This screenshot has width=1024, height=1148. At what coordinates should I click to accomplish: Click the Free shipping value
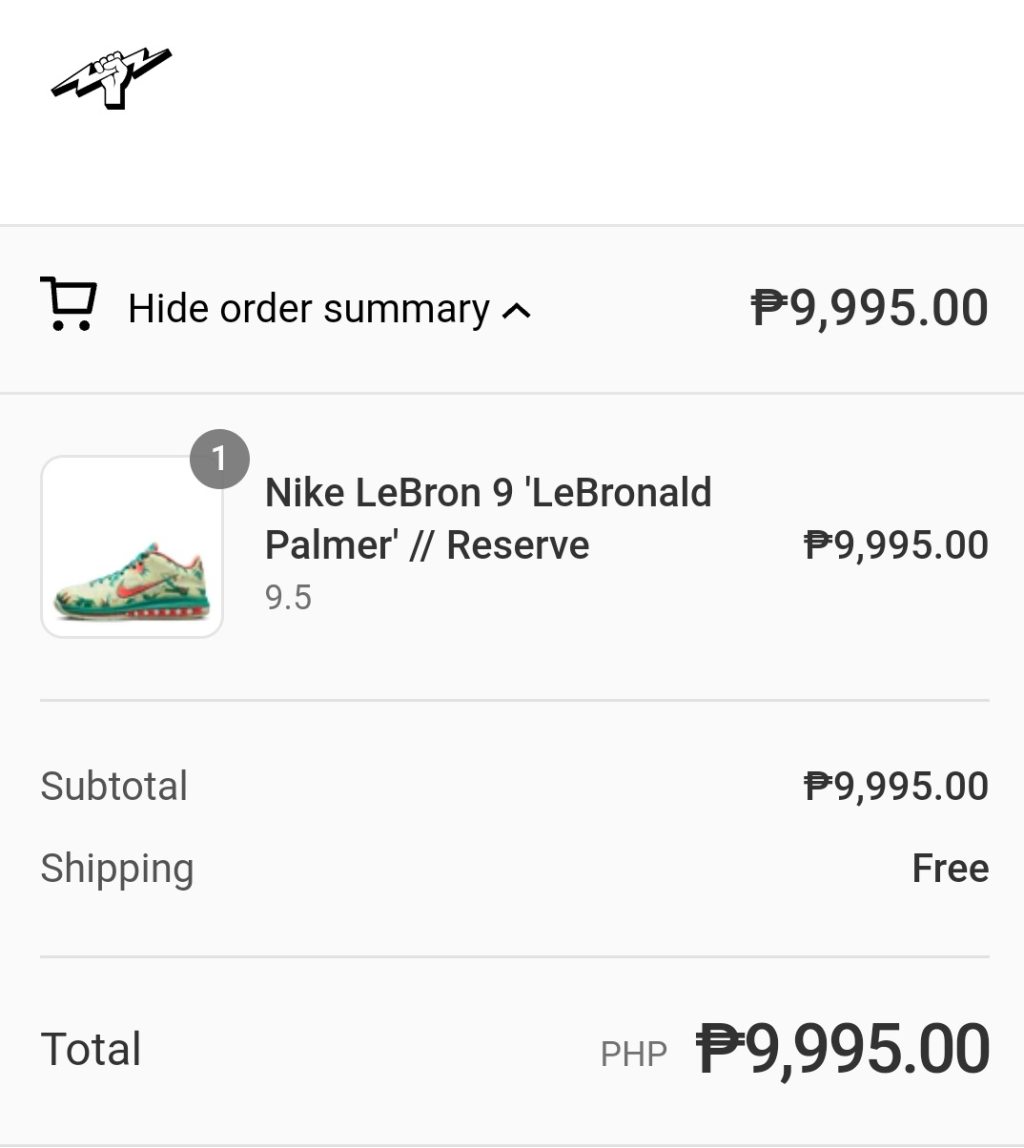[x=950, y=868]
